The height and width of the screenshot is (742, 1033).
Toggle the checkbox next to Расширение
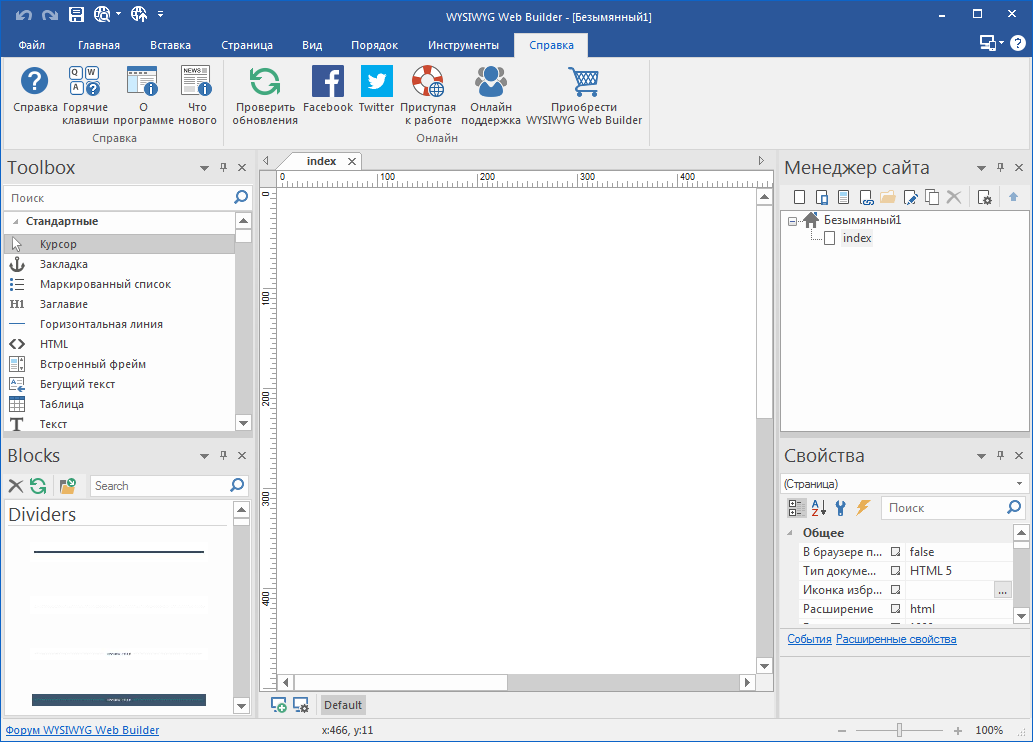pyautogui.click(x=895, y=609)
